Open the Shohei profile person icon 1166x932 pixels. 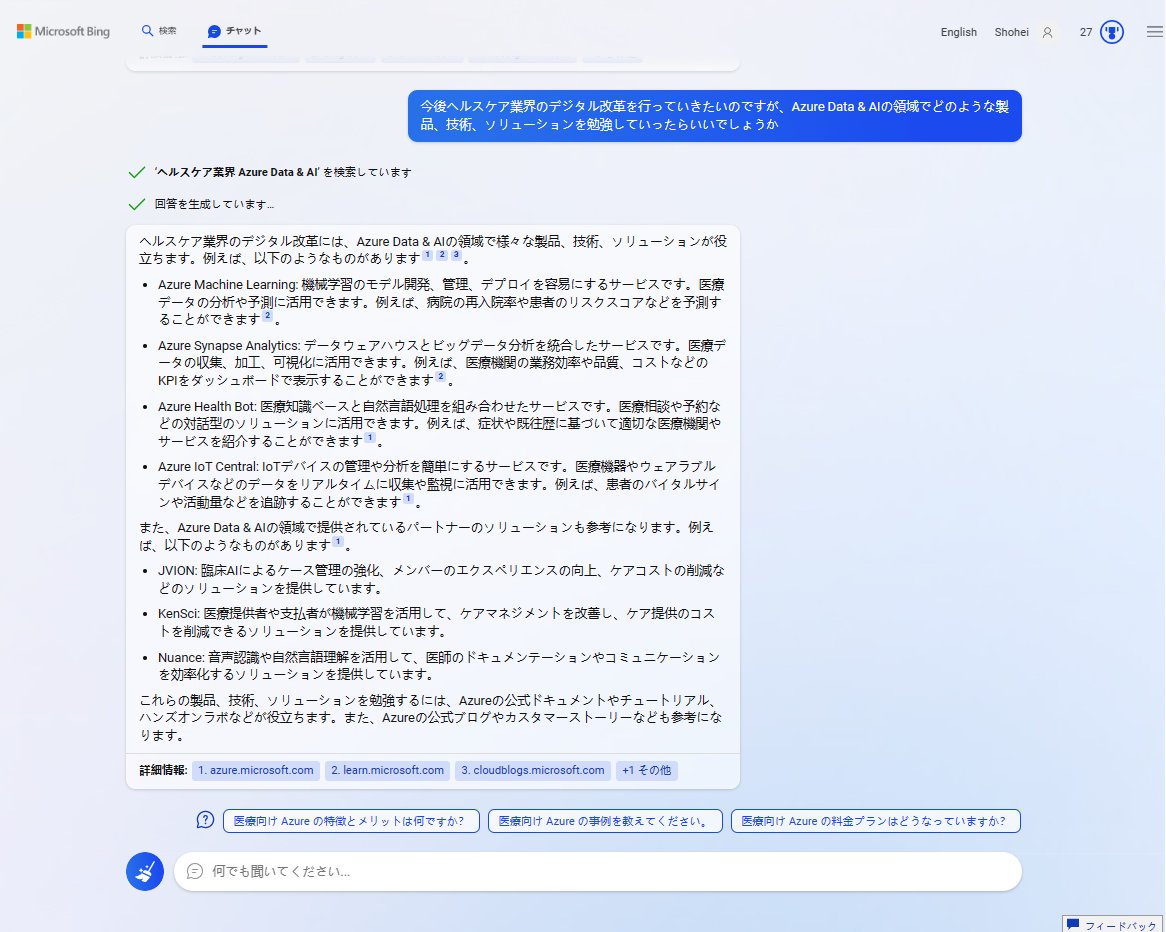tap(1046, 31)
